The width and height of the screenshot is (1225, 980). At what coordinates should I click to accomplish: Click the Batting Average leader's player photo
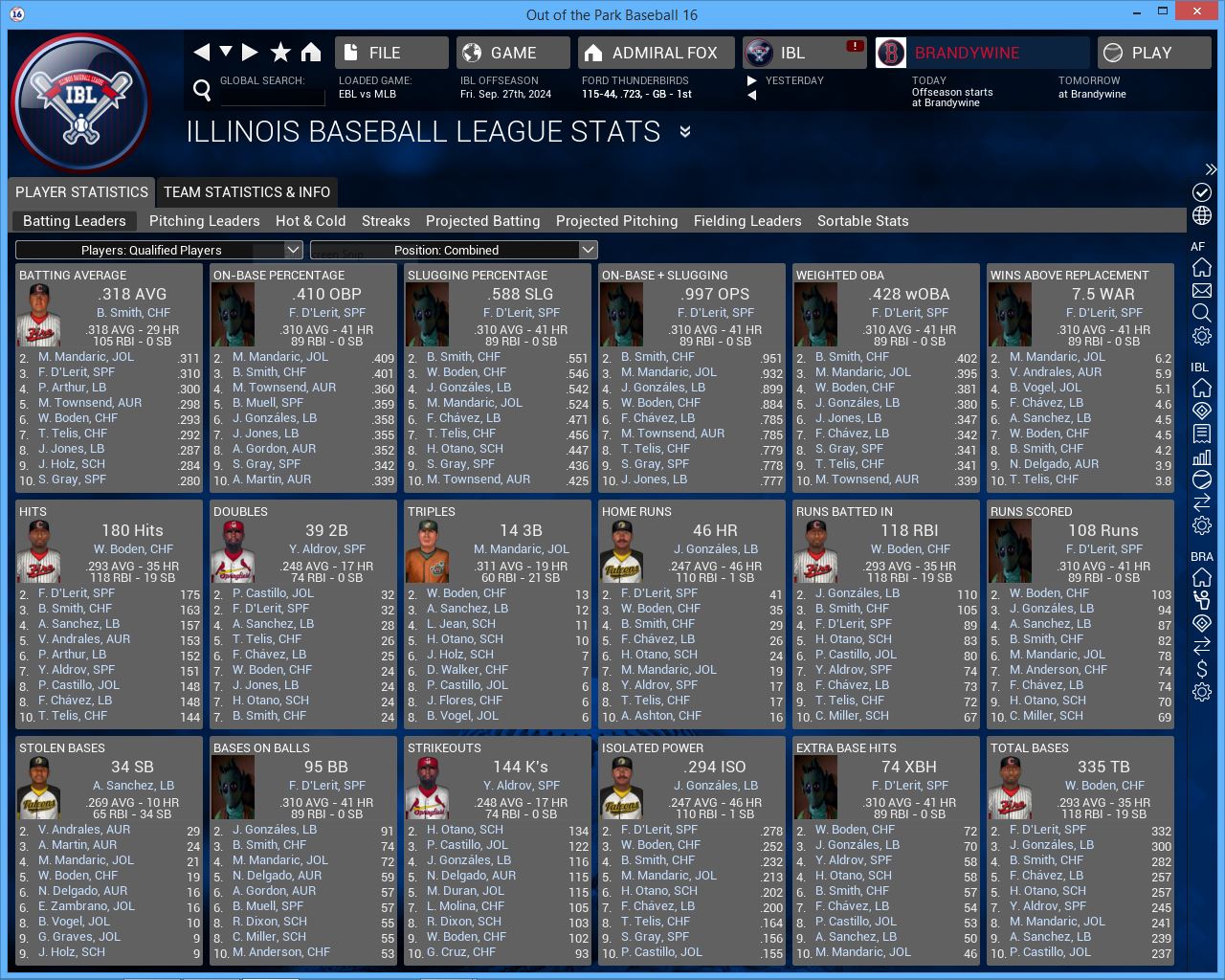click(38, 316)
